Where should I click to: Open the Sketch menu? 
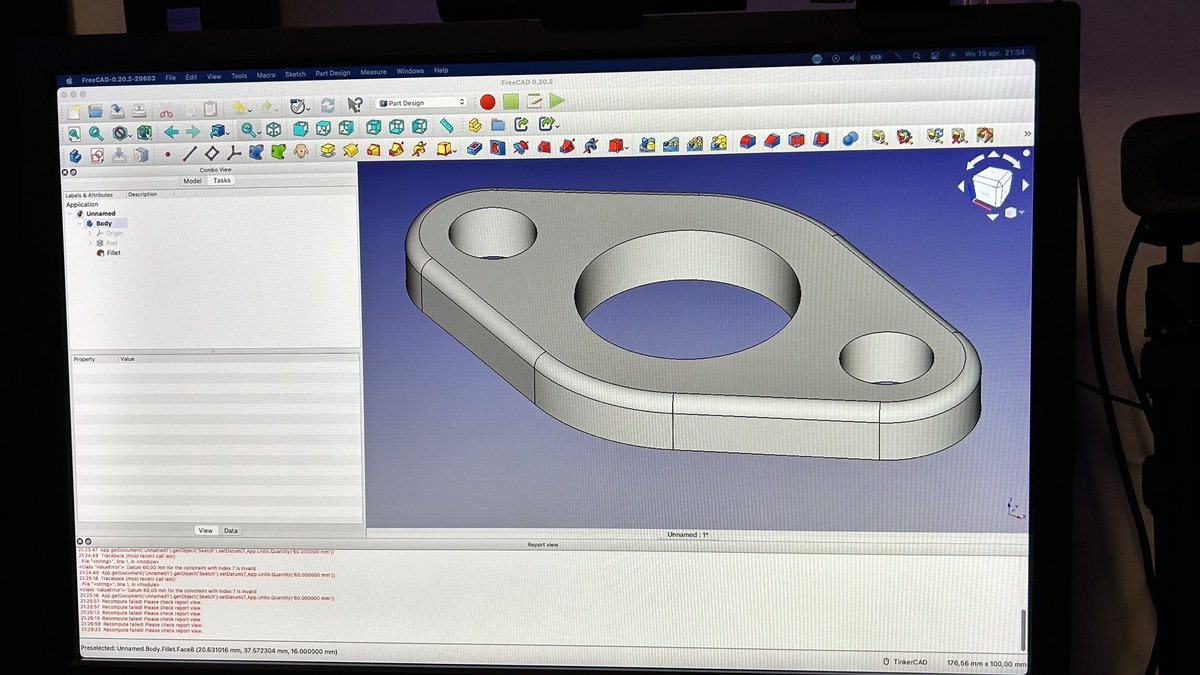295,75
